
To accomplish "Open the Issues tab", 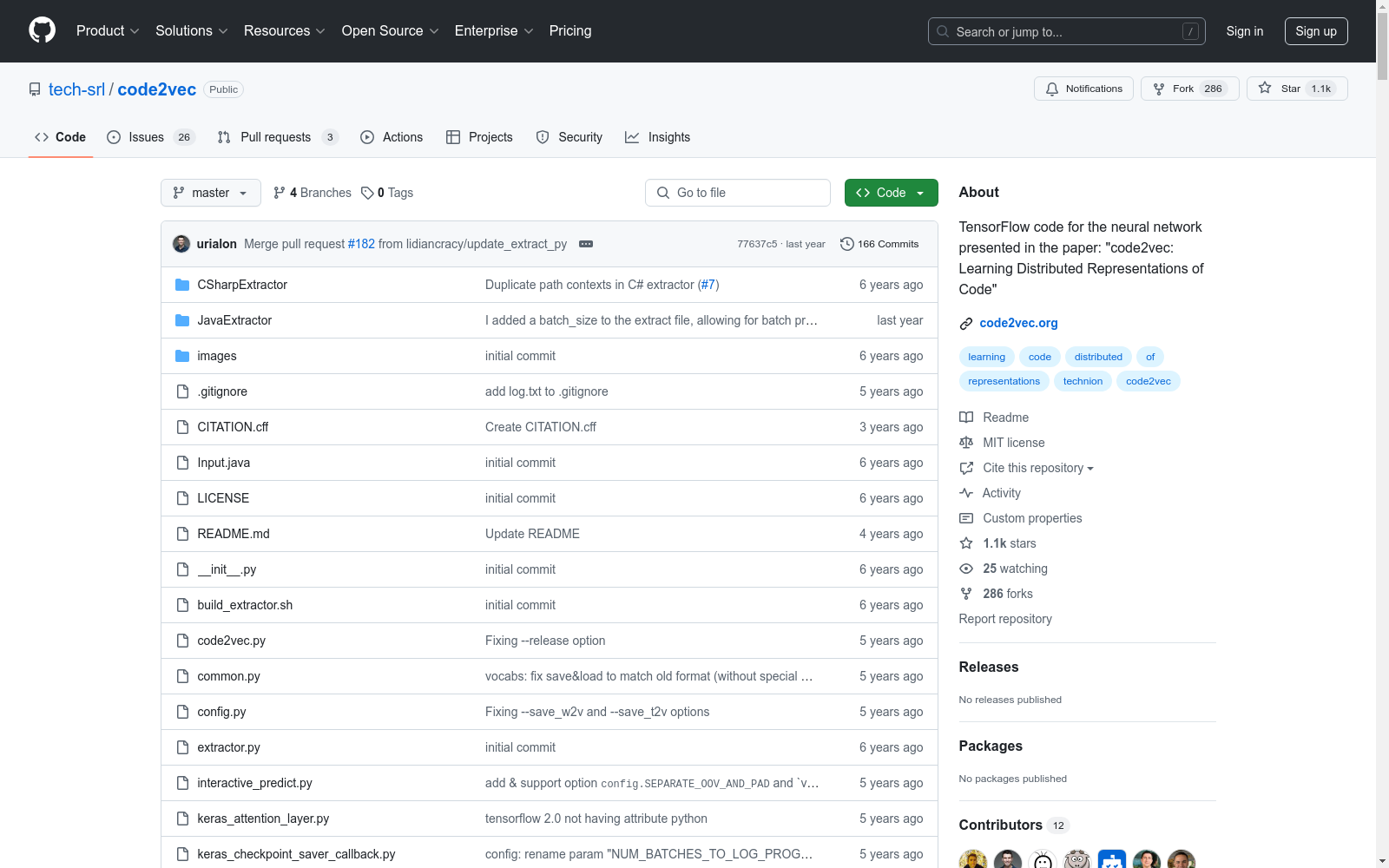I will [x=151, y=137].
